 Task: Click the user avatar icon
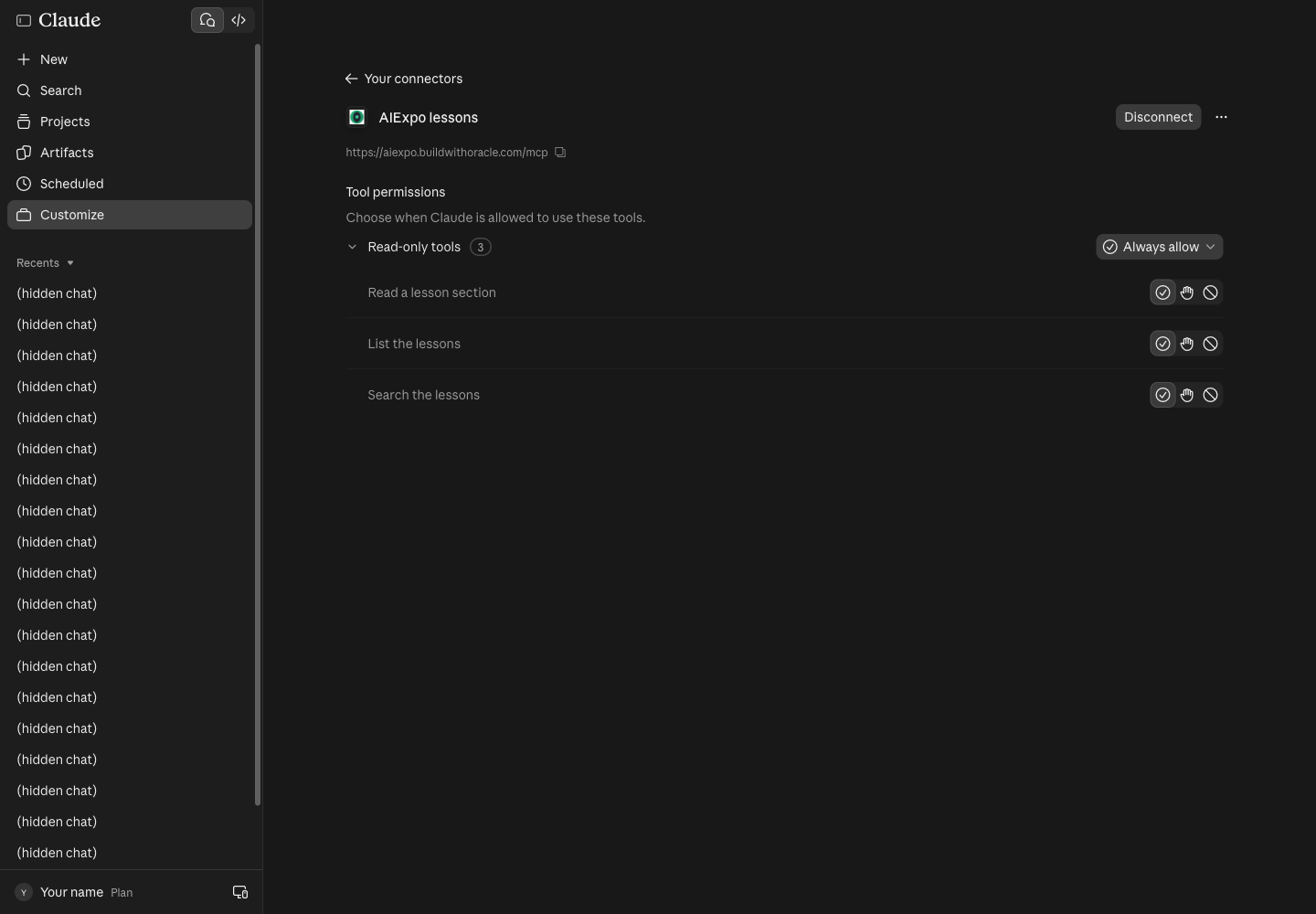coord(24,892)
